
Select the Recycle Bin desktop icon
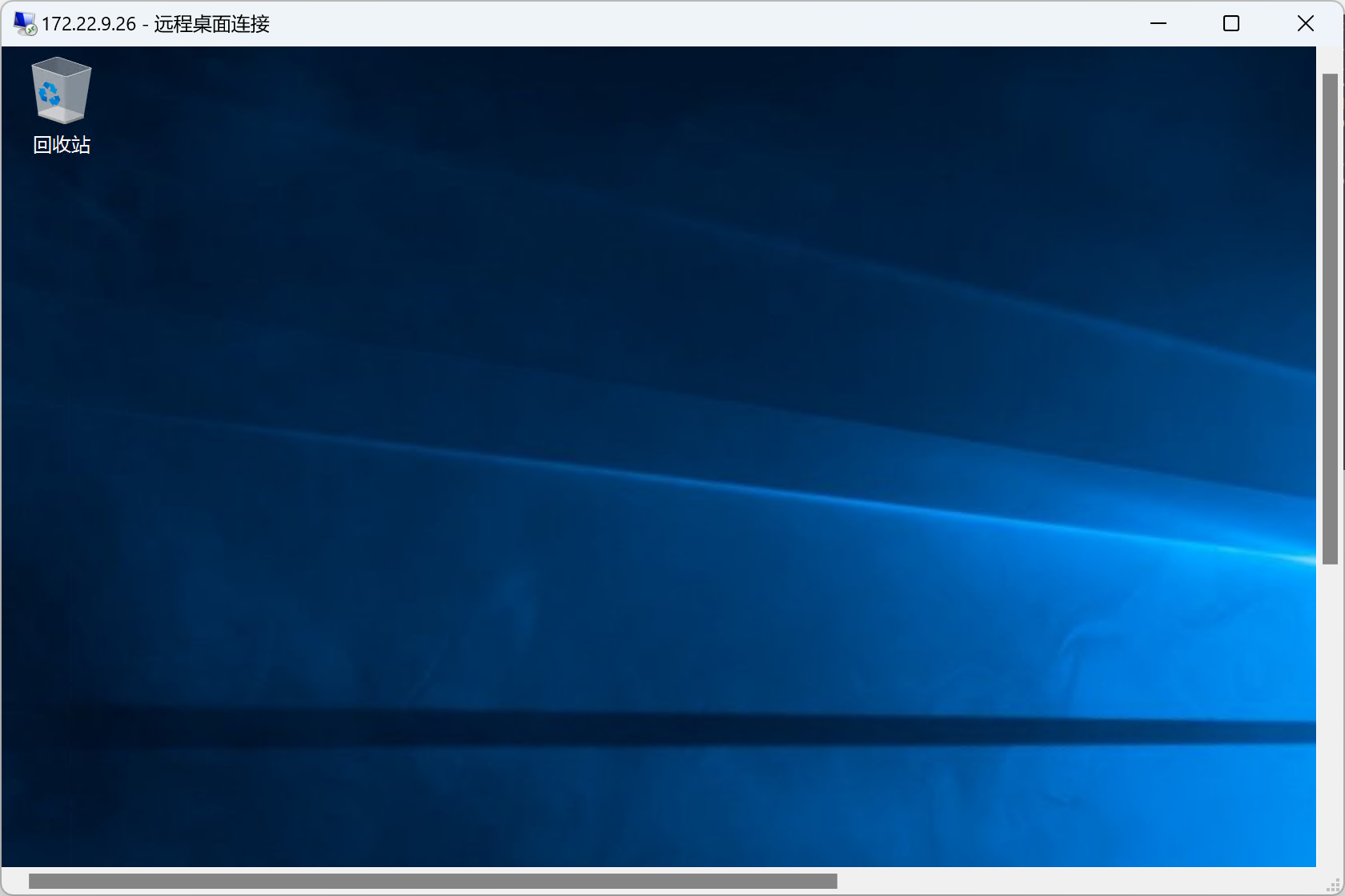[x=61, y=90]
